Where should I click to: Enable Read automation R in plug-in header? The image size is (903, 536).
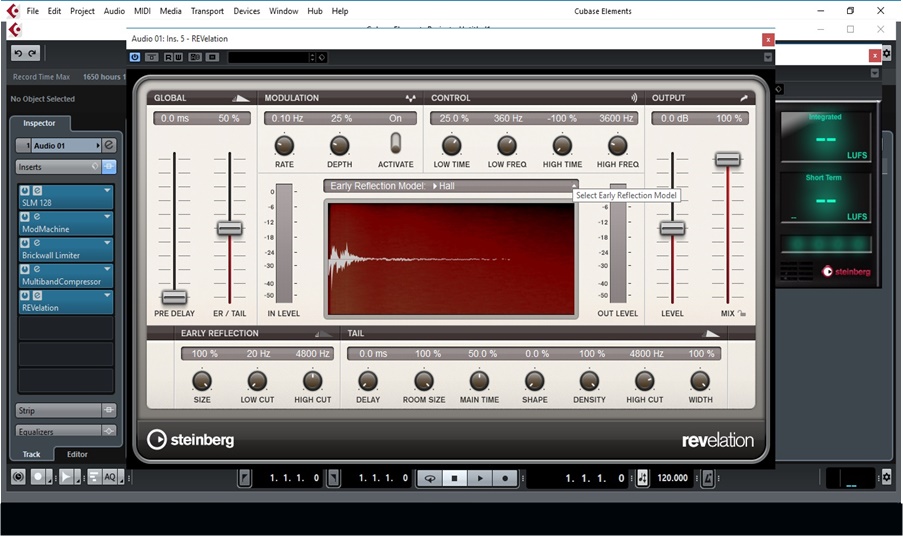pyautogui.click(x=169, y=57)
